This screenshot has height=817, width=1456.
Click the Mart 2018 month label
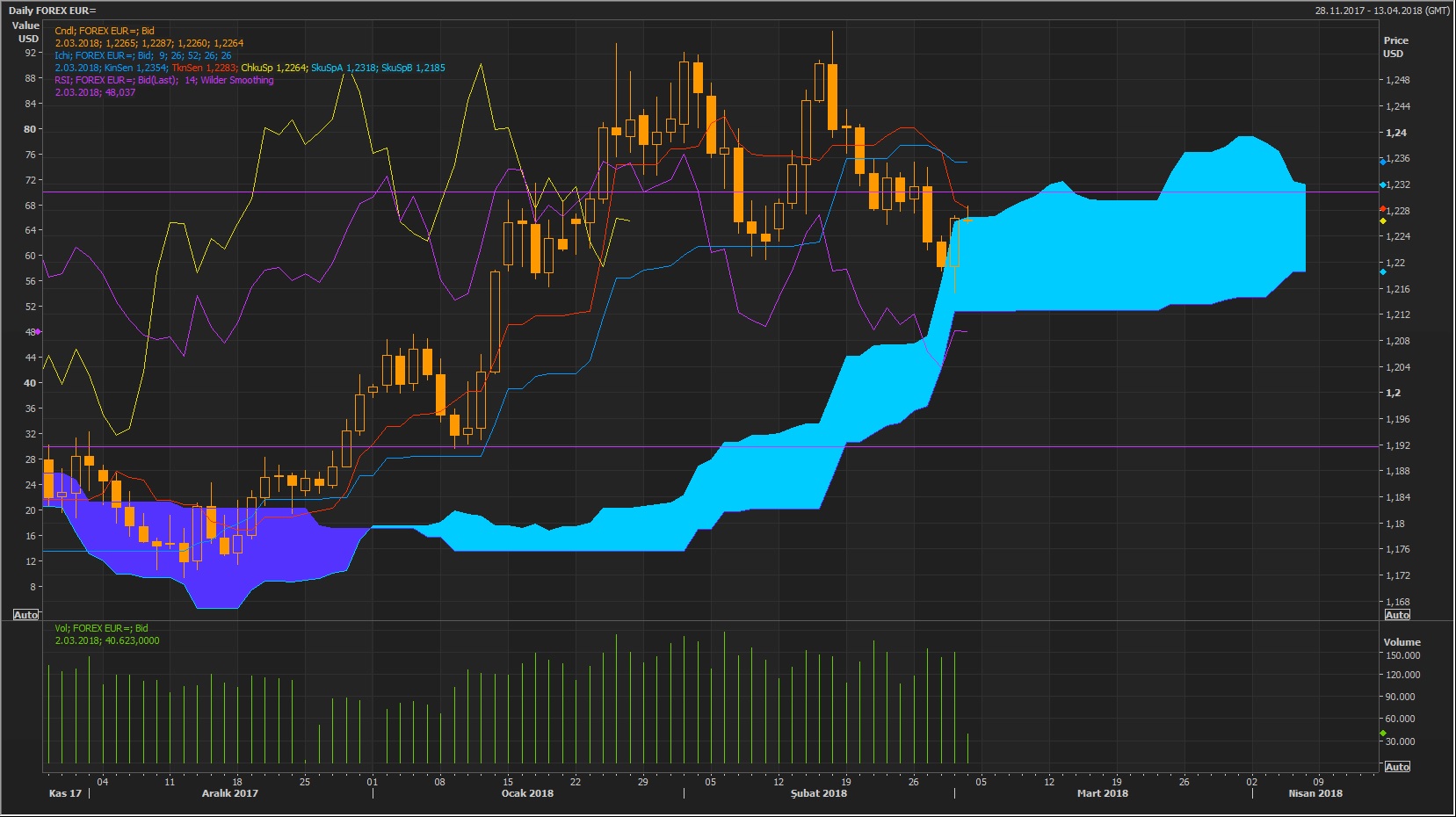tap(1103, 793)
